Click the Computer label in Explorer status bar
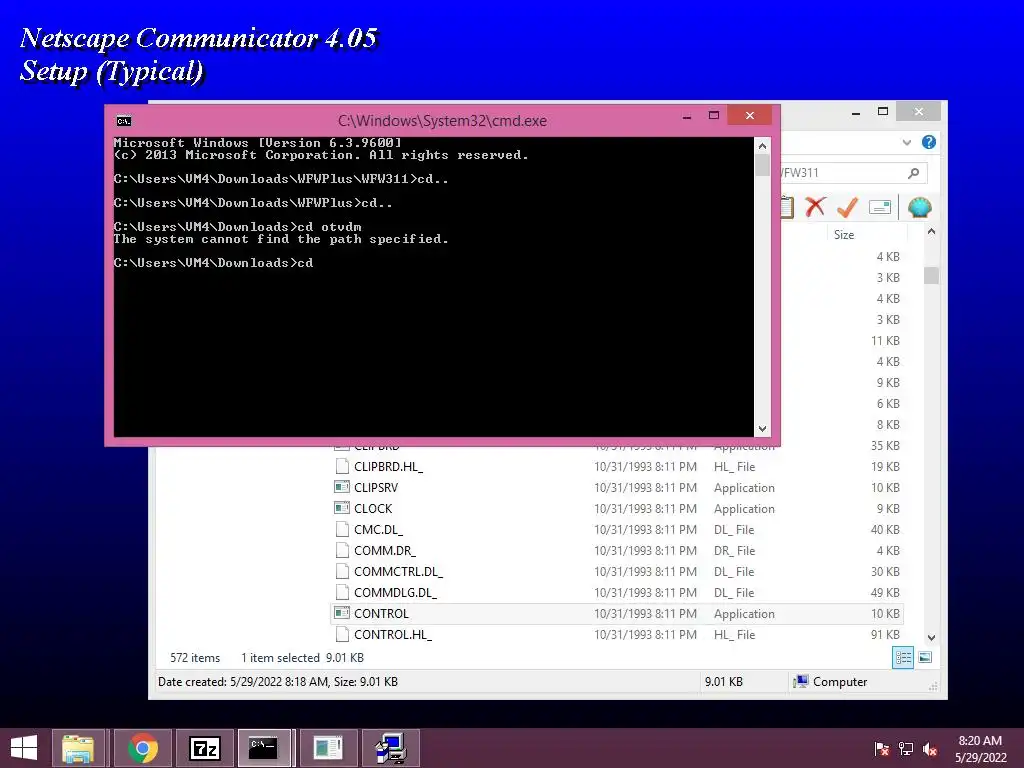 (840, 682)
